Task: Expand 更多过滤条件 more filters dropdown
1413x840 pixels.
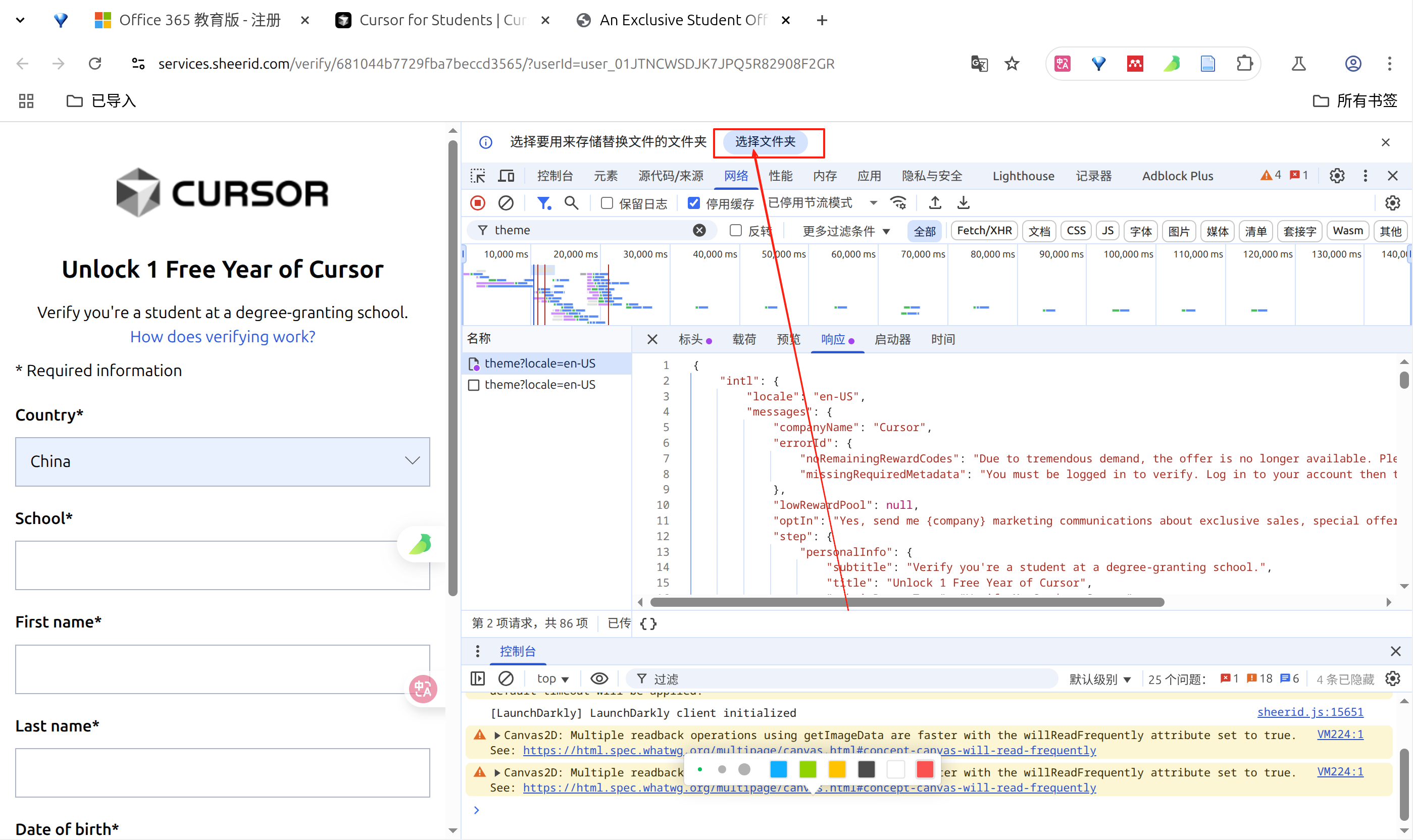Action: [846, 231]
